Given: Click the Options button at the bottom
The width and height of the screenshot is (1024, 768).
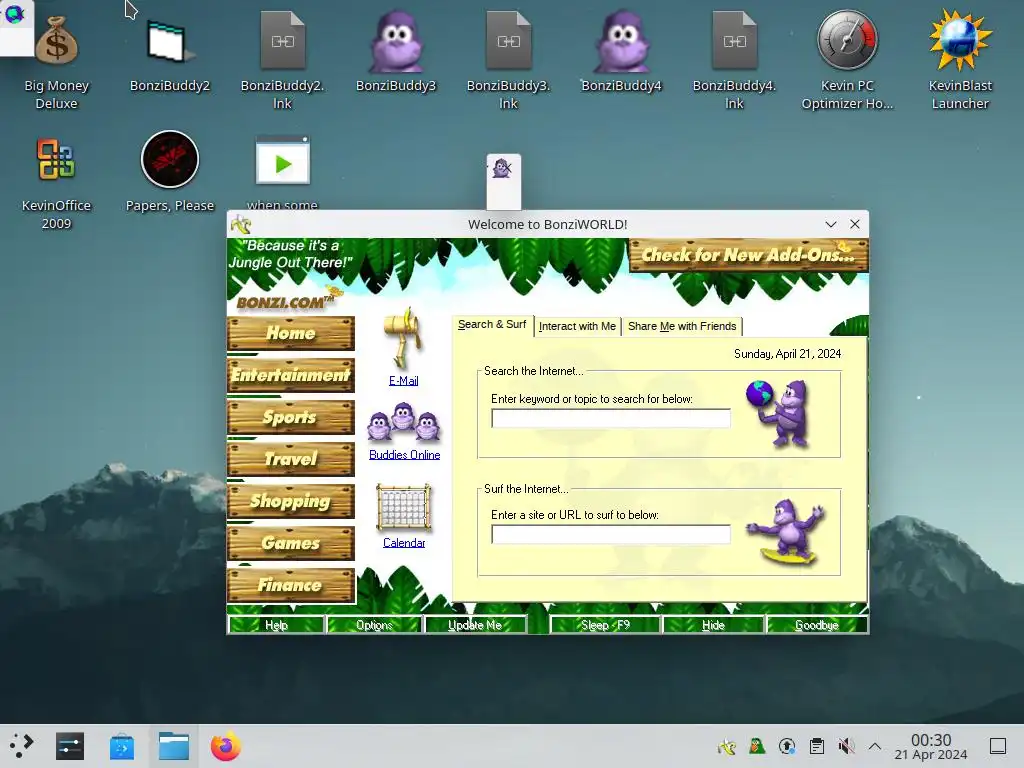Looking at the screenshot, I should click(374, 625).
